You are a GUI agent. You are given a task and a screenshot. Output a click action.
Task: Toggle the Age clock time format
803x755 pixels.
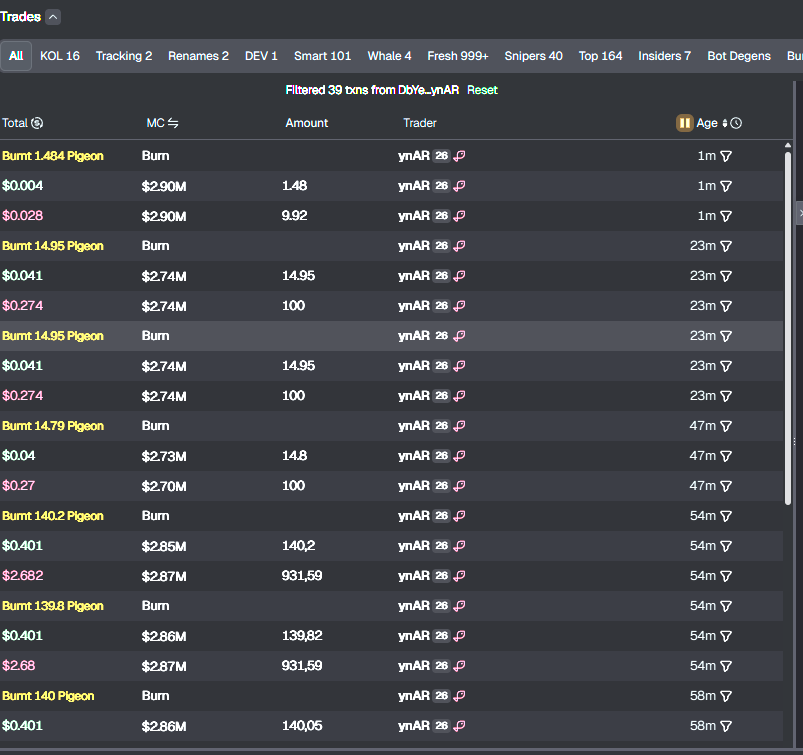point(736,123)
